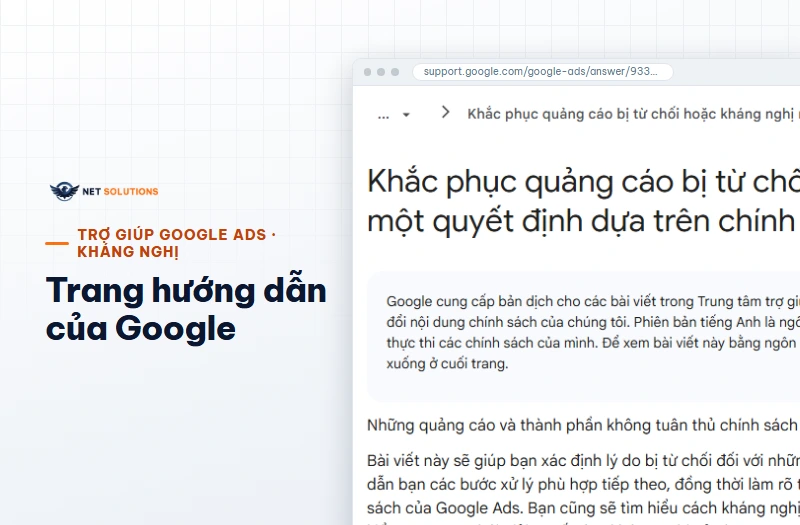Click the Net Solutions eagle logo
Viewport: 800px width, 525px height.
(x=64, y=191)
